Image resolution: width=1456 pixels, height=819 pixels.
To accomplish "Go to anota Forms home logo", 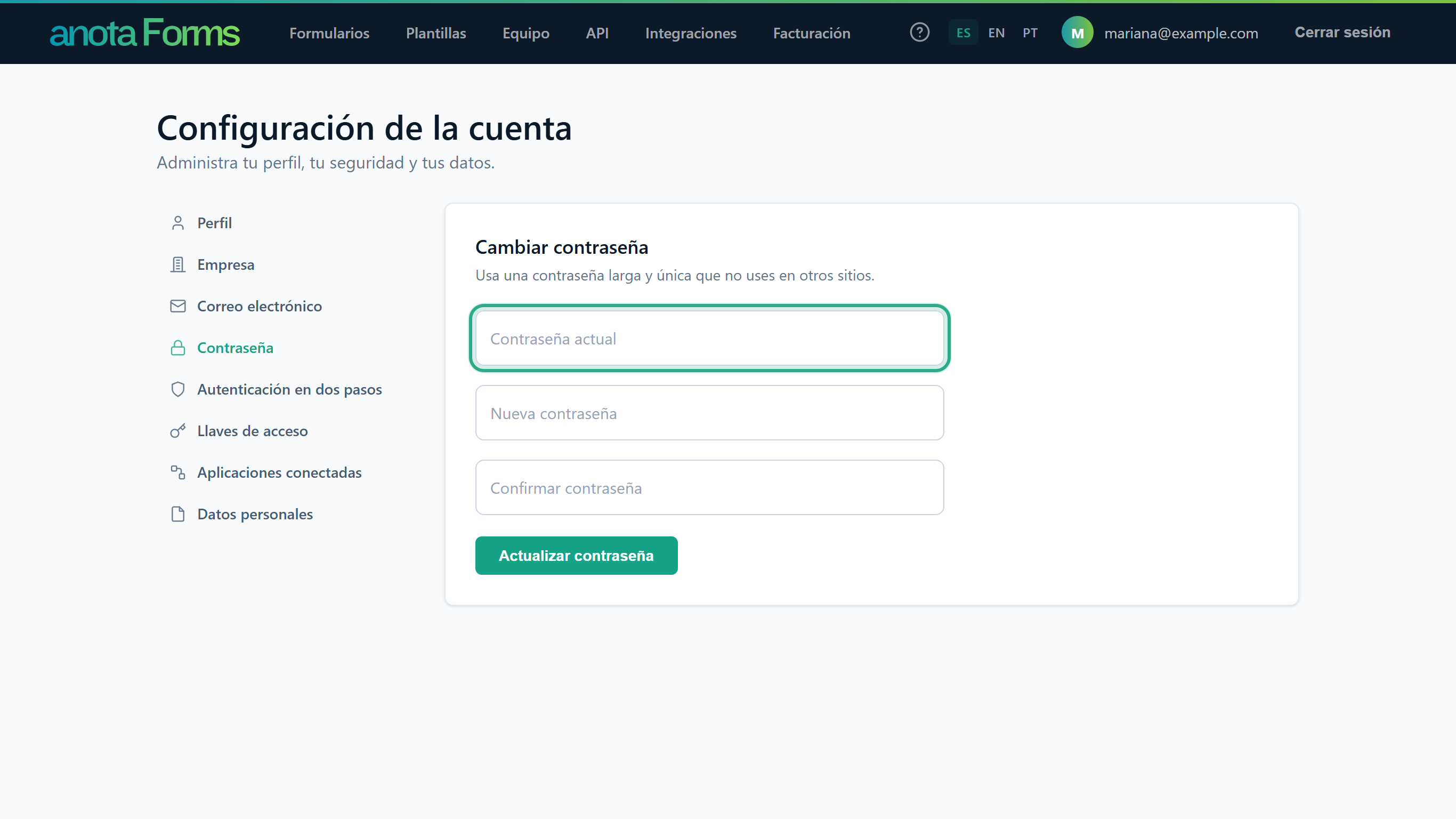I will [x=145, y=32].
